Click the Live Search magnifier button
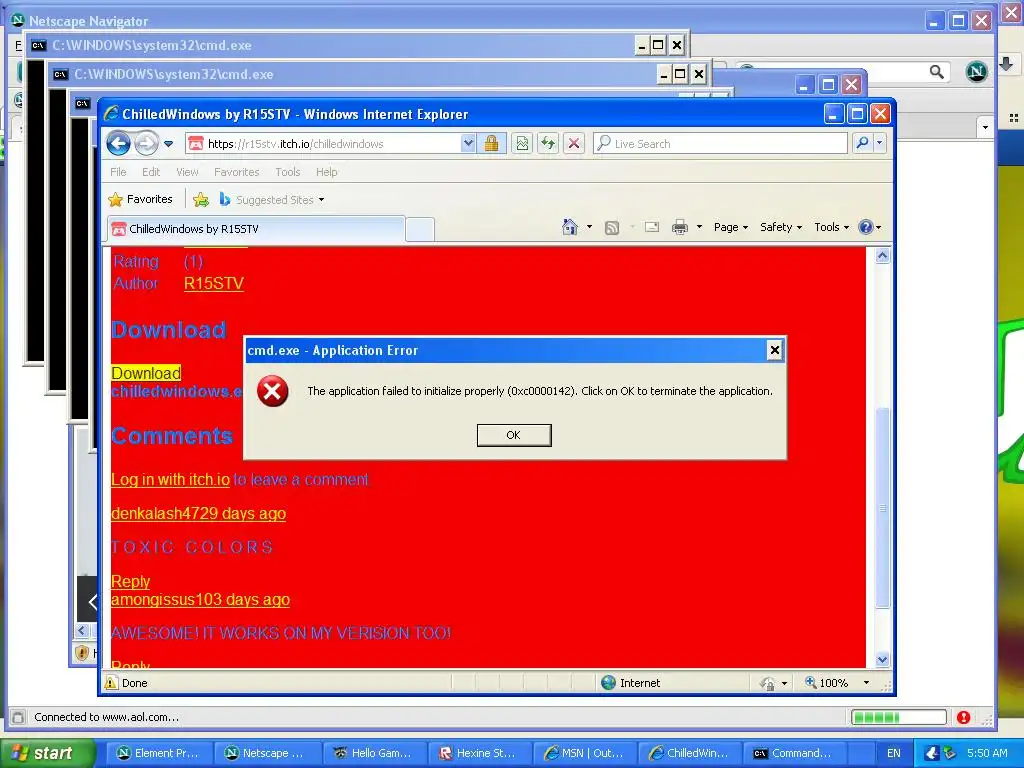The height and width of the screenshot is (768, 1024). [862, 143]
